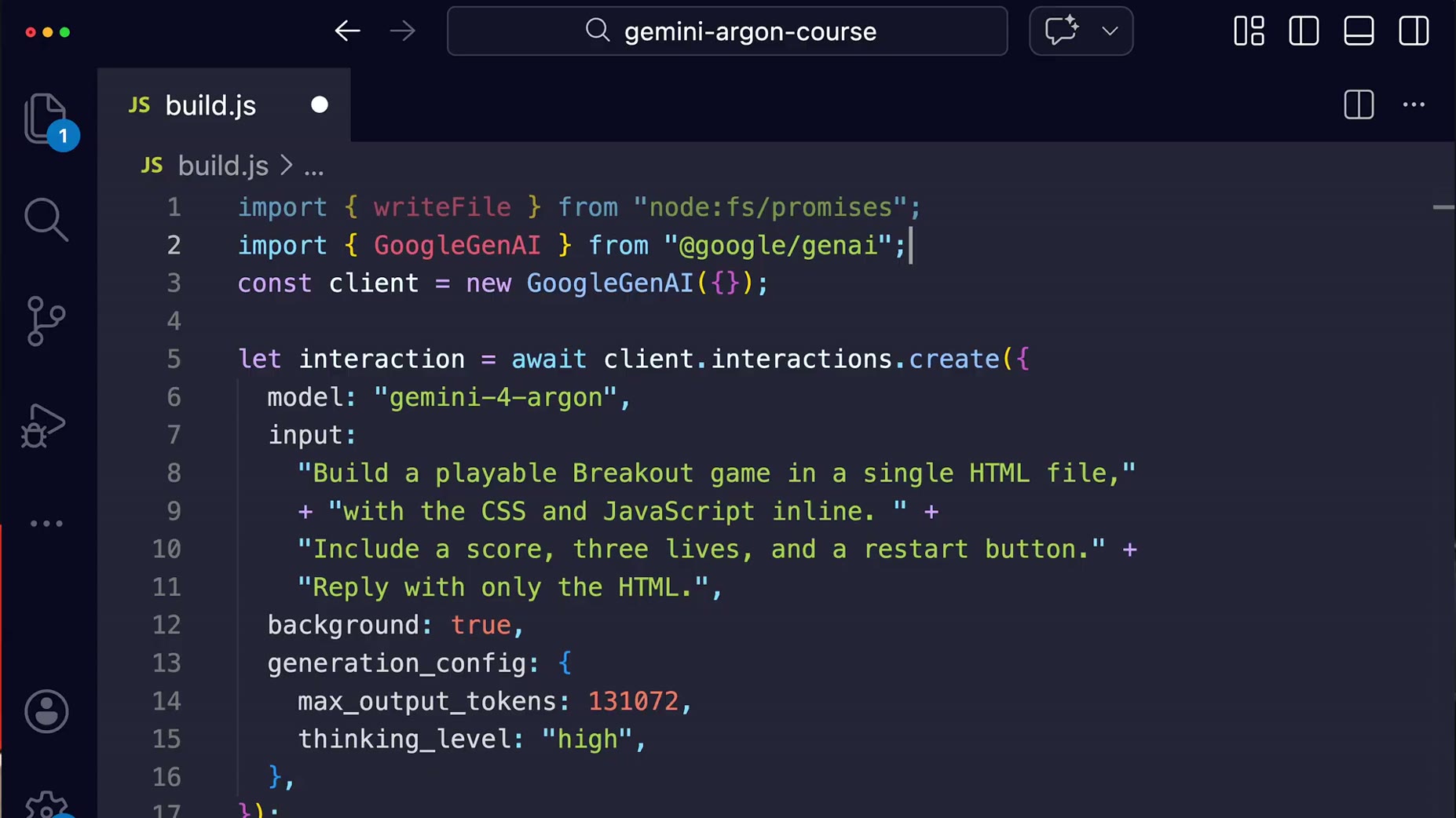The height and width of the screenshot is (818, 1456).
Task: Click the create method call
Action: pyautogui.click(x=954, y=360)
